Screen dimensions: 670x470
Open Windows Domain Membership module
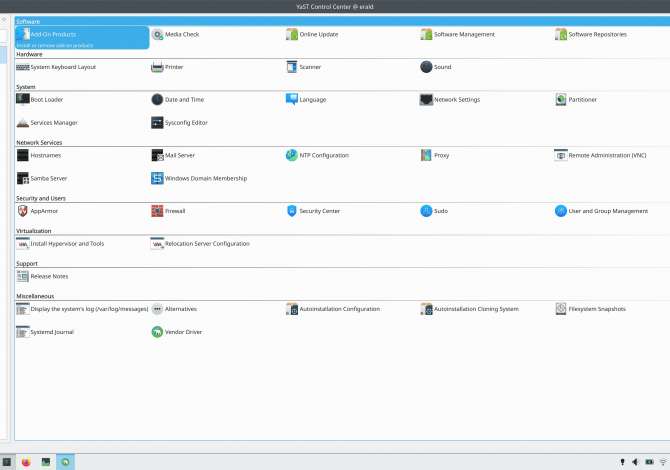coord(199,178)
